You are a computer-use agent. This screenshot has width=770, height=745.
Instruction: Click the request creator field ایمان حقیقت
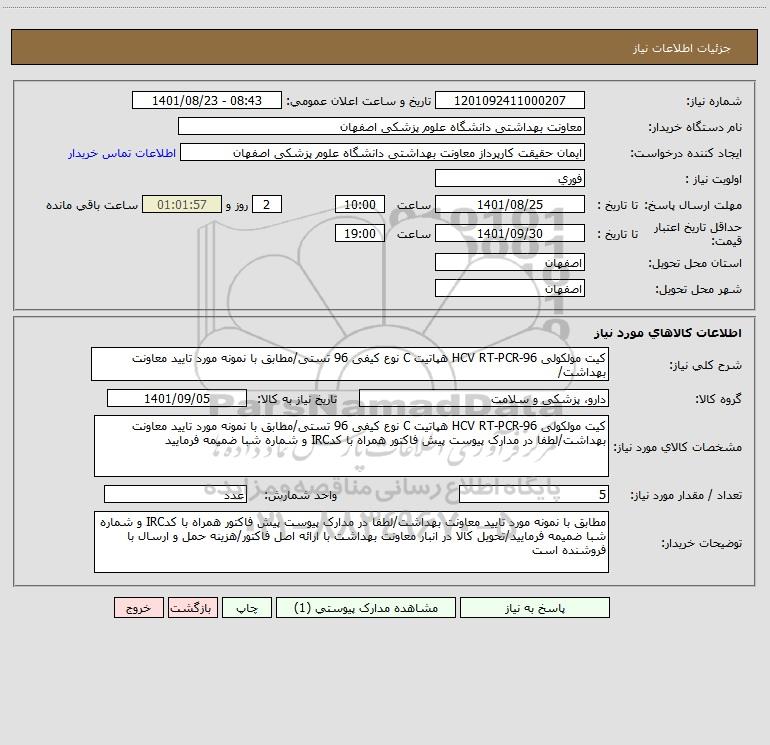pos(383,153)
